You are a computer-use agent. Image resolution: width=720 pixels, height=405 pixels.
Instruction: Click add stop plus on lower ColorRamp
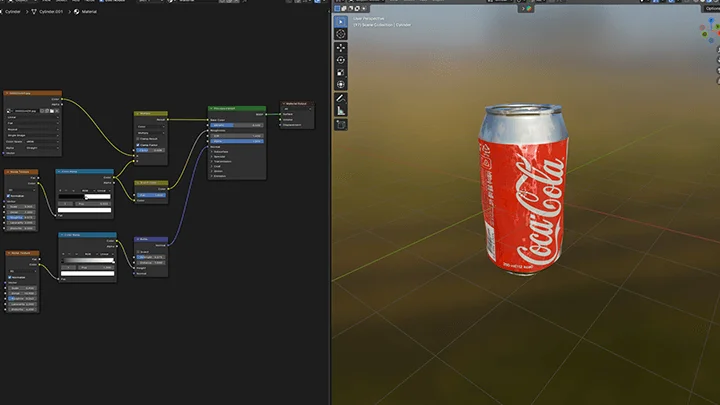63,254
